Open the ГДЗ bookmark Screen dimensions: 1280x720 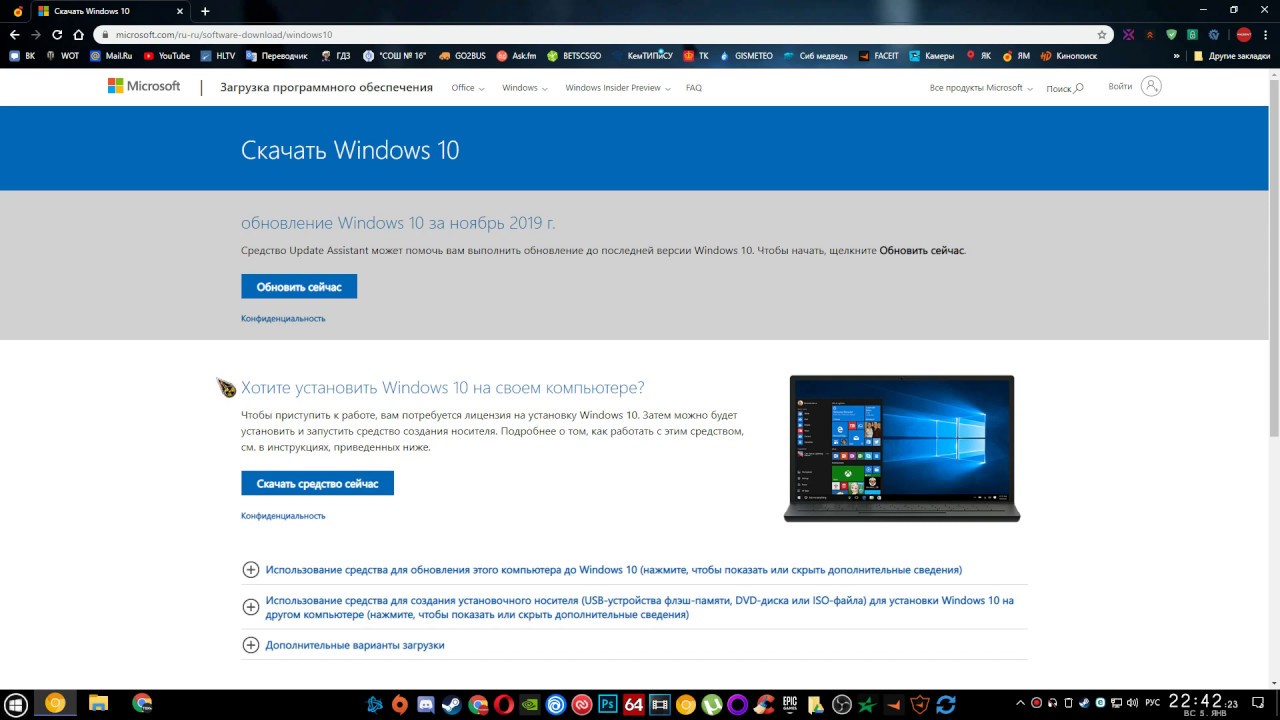337,56
